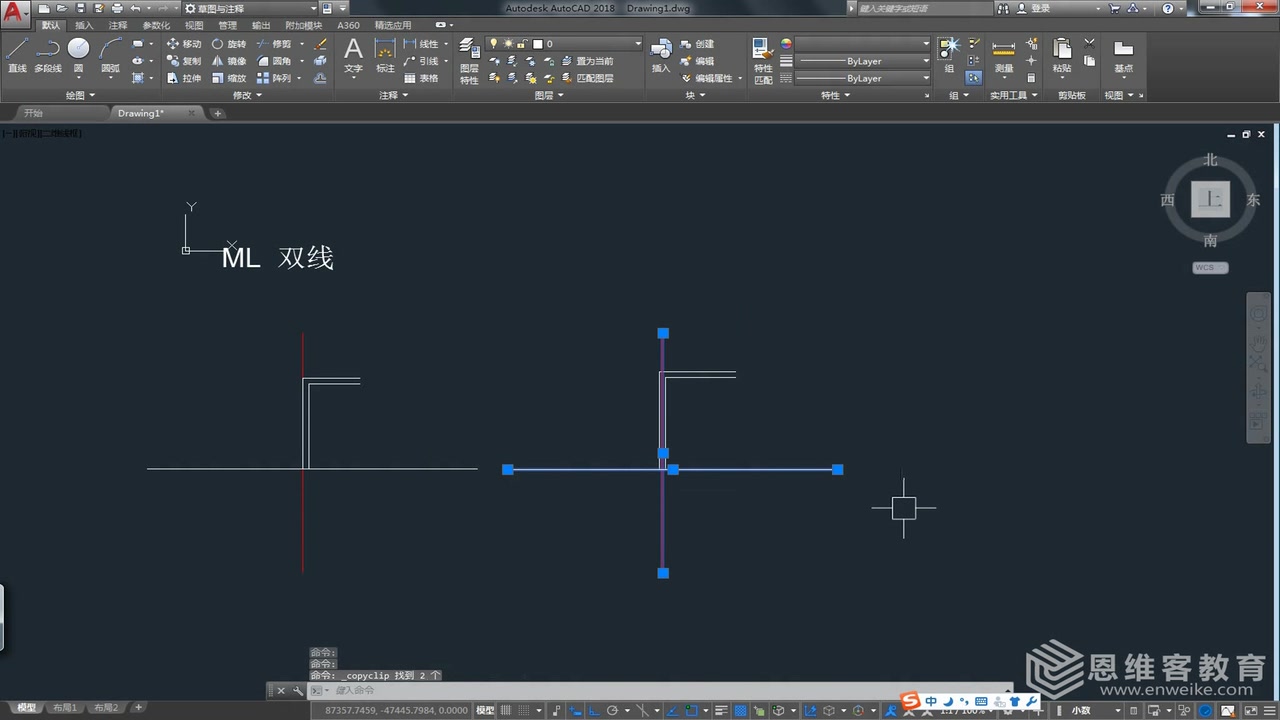Open the ByLayer linetype dropdown
Image resolution: width=1280 pixels, height=720 pixels.
(864, 78)
